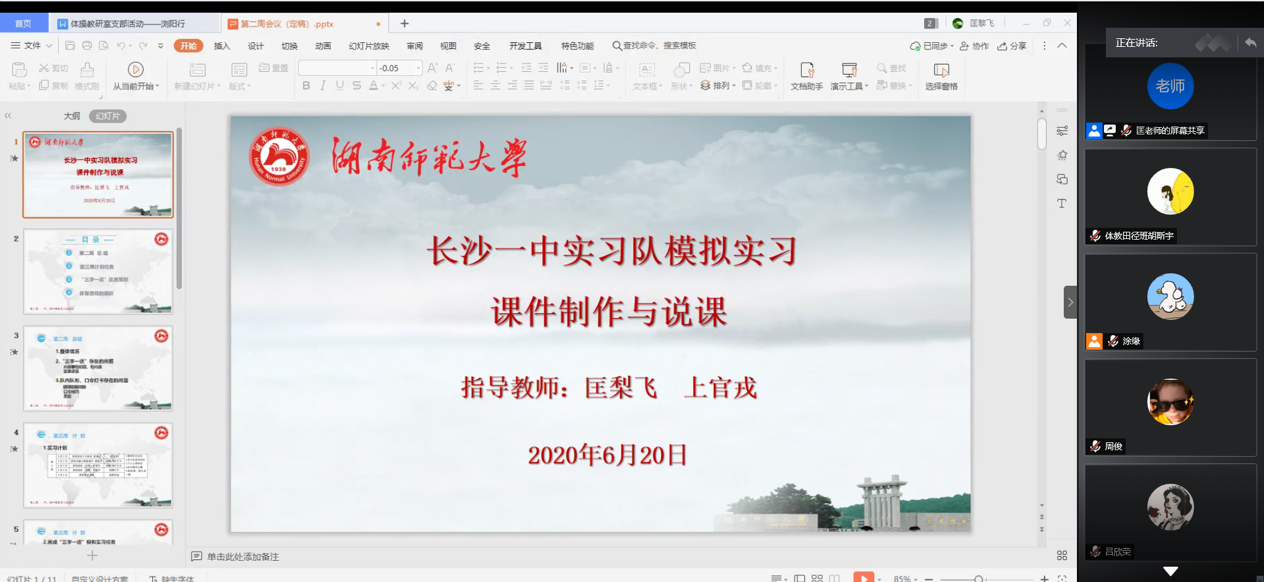This screenshot has width=1264, height=582.
Task: Click the 单击此处添加备注 notes area
Action: [x=243, y=557]
